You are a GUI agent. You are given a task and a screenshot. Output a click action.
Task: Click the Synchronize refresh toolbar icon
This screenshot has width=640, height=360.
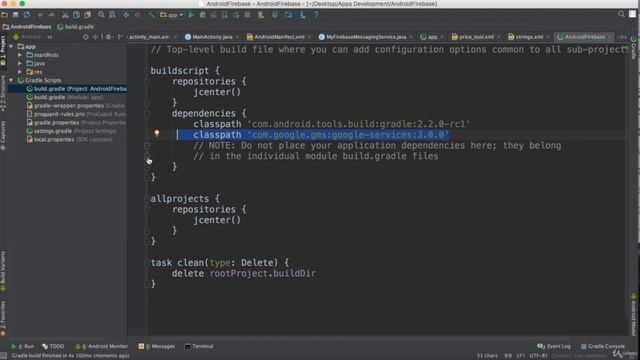tap(27, 15)
